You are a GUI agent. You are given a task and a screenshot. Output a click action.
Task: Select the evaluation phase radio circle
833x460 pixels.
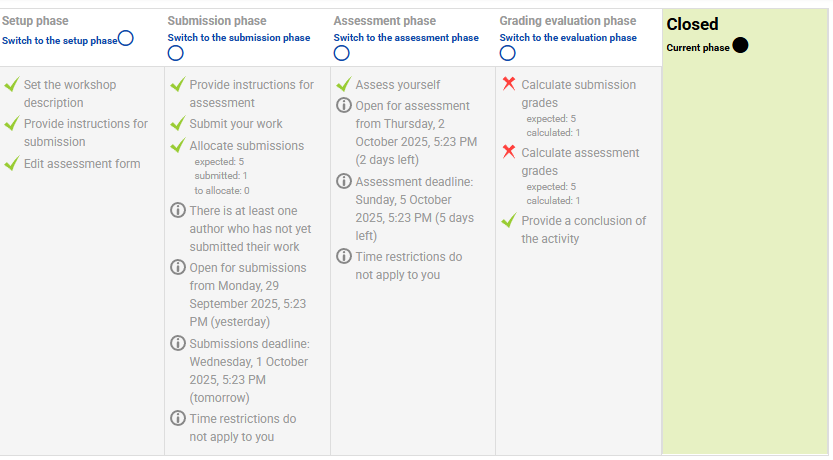(508, 53)
